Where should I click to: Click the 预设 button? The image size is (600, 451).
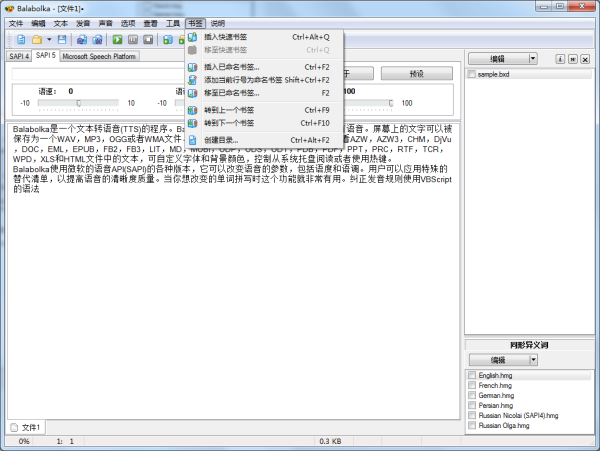tap(416, 74)
